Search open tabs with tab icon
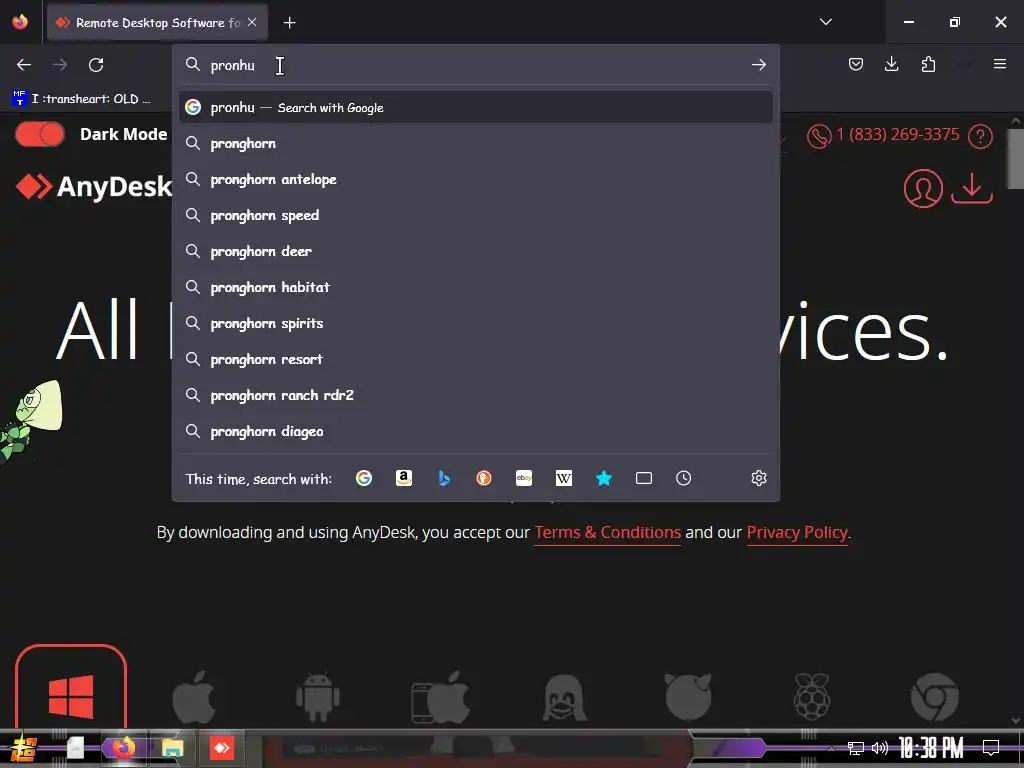The height and width of the screenshot is (768, 1024). click(x=644, y=478)
